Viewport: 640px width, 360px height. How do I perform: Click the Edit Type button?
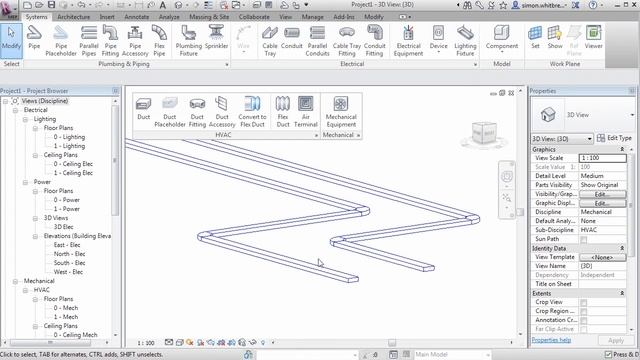coord(614,138)
